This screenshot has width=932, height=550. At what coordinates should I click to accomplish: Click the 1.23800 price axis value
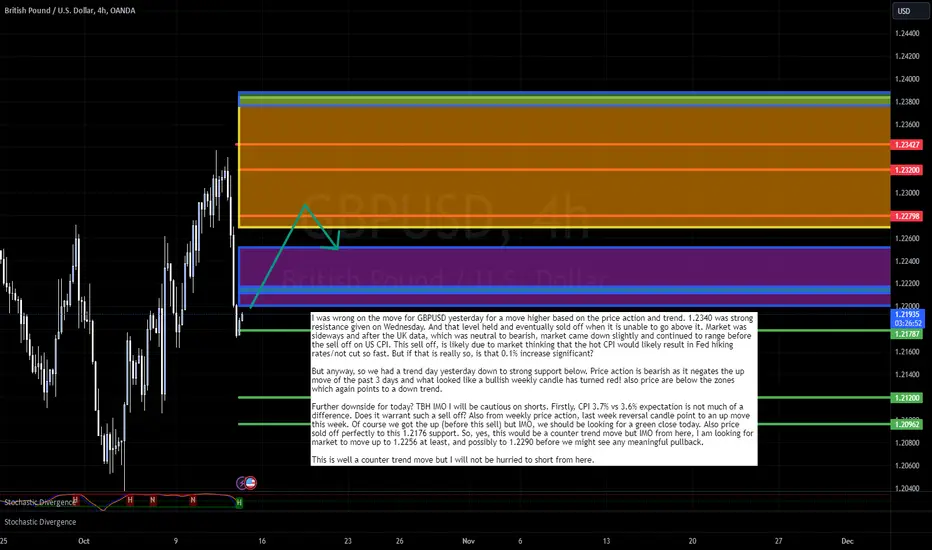point(907,102)
